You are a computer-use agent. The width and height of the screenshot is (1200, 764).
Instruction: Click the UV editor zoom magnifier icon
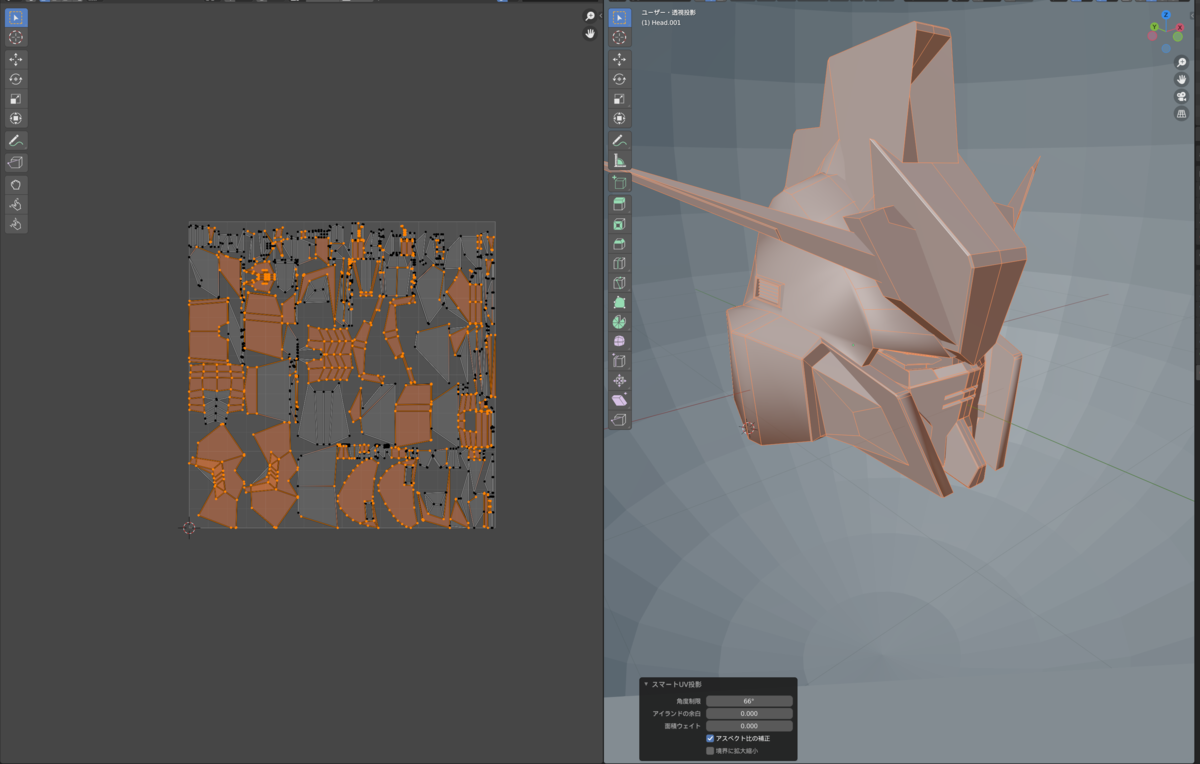click(x=590, y=16)
